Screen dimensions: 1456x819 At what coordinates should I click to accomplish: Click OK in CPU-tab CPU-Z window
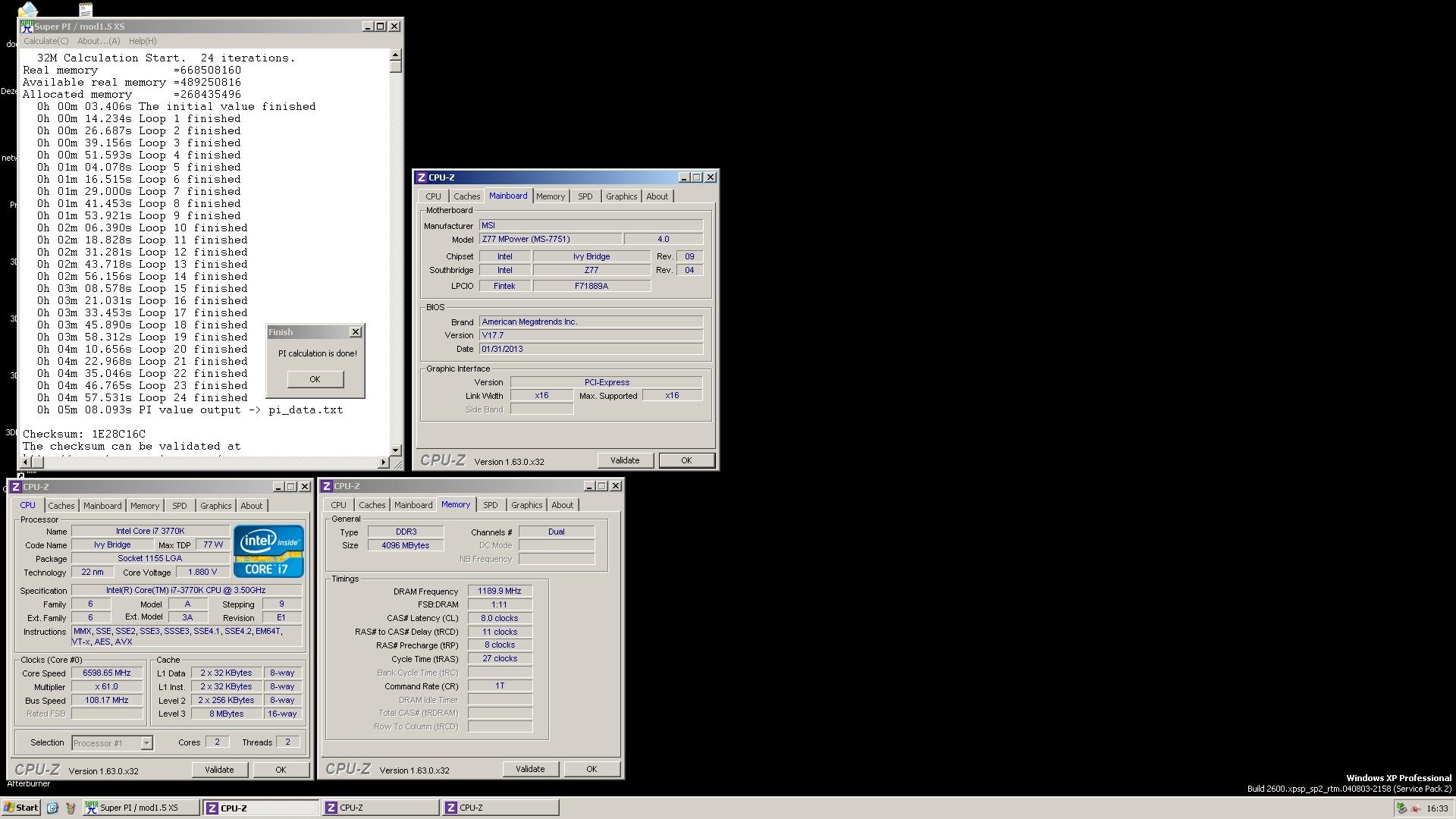(x=281, y=770)
